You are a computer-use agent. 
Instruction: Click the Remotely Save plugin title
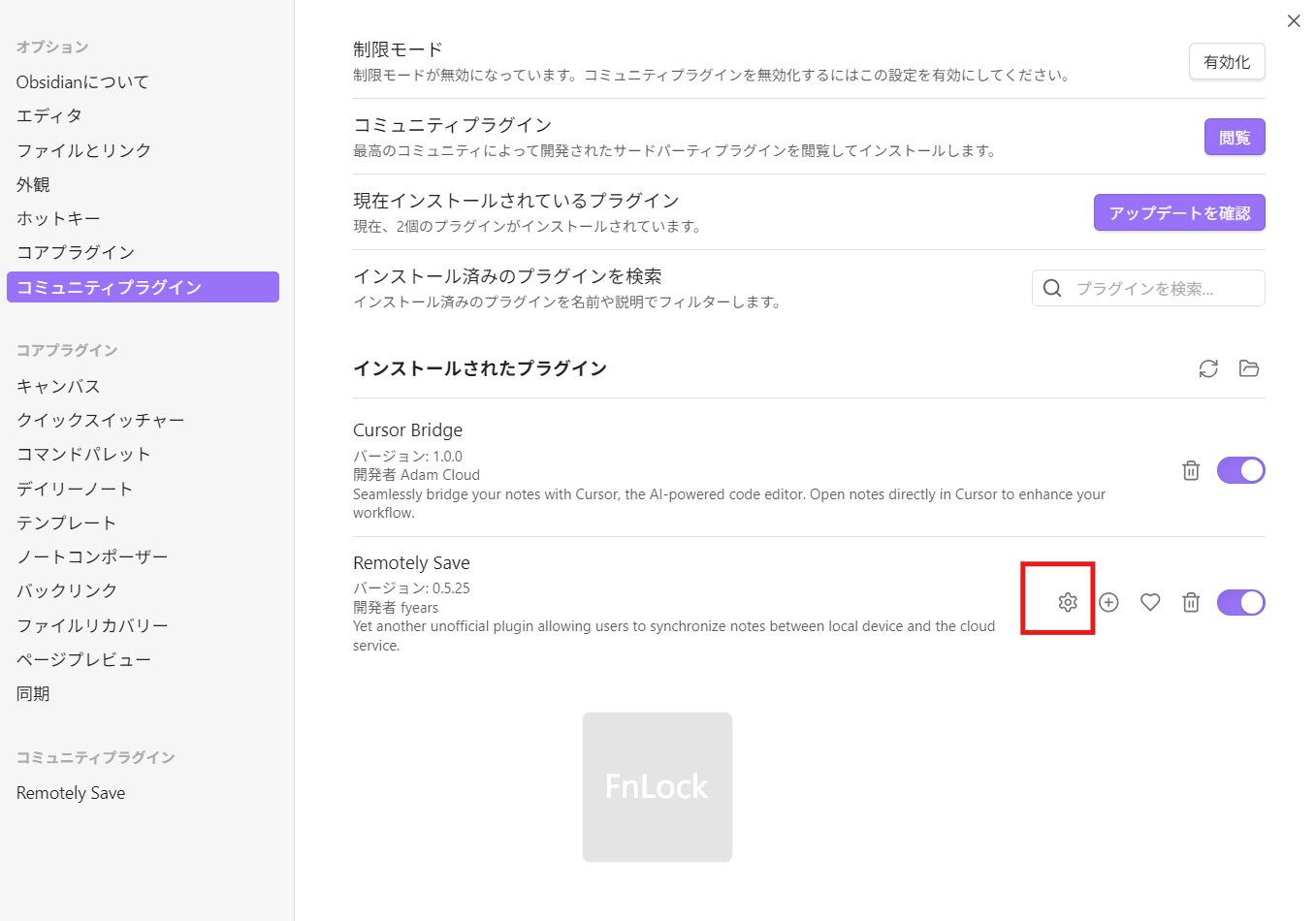pos(411,563)
